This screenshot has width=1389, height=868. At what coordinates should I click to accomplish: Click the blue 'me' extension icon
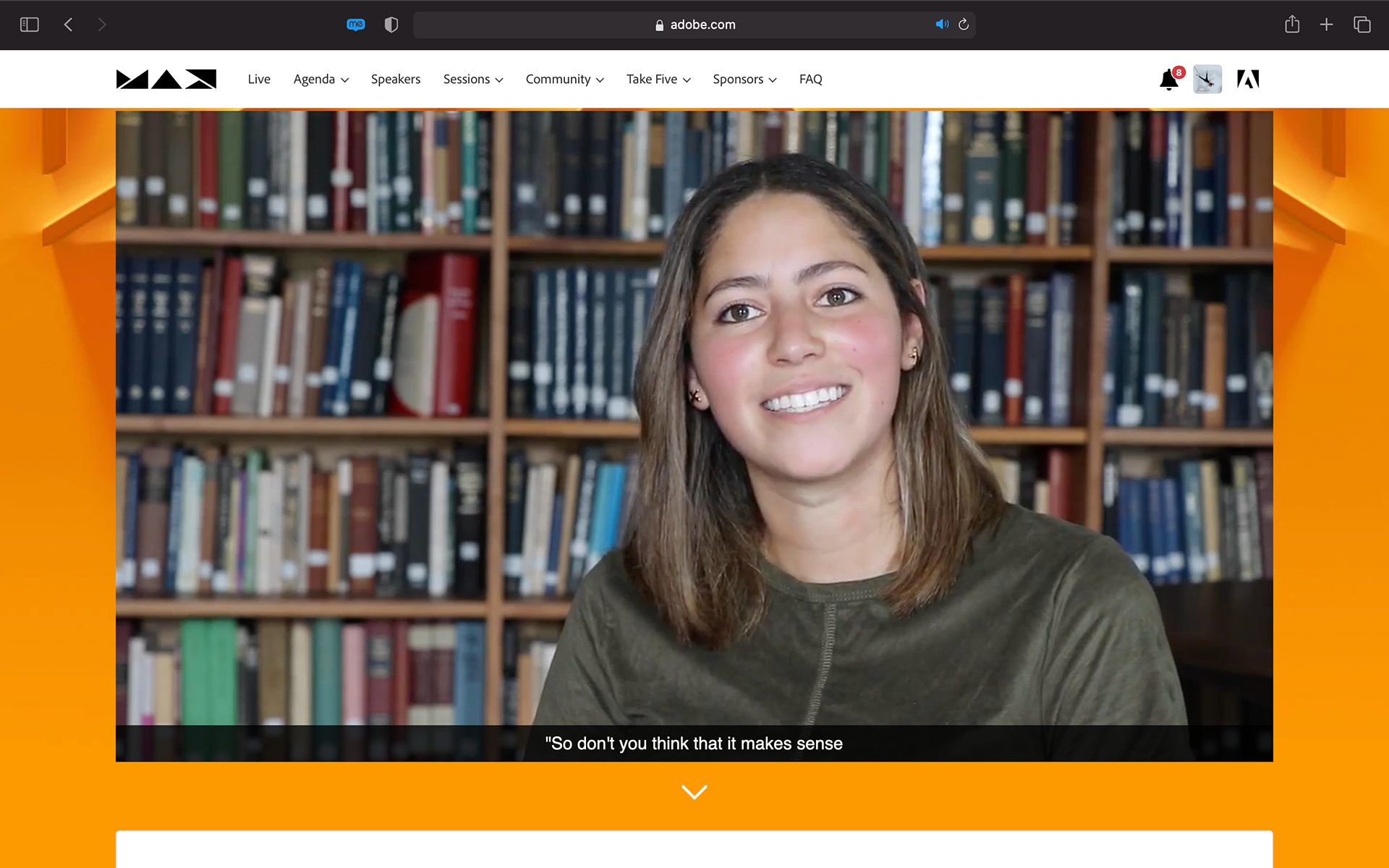[355, 25]
